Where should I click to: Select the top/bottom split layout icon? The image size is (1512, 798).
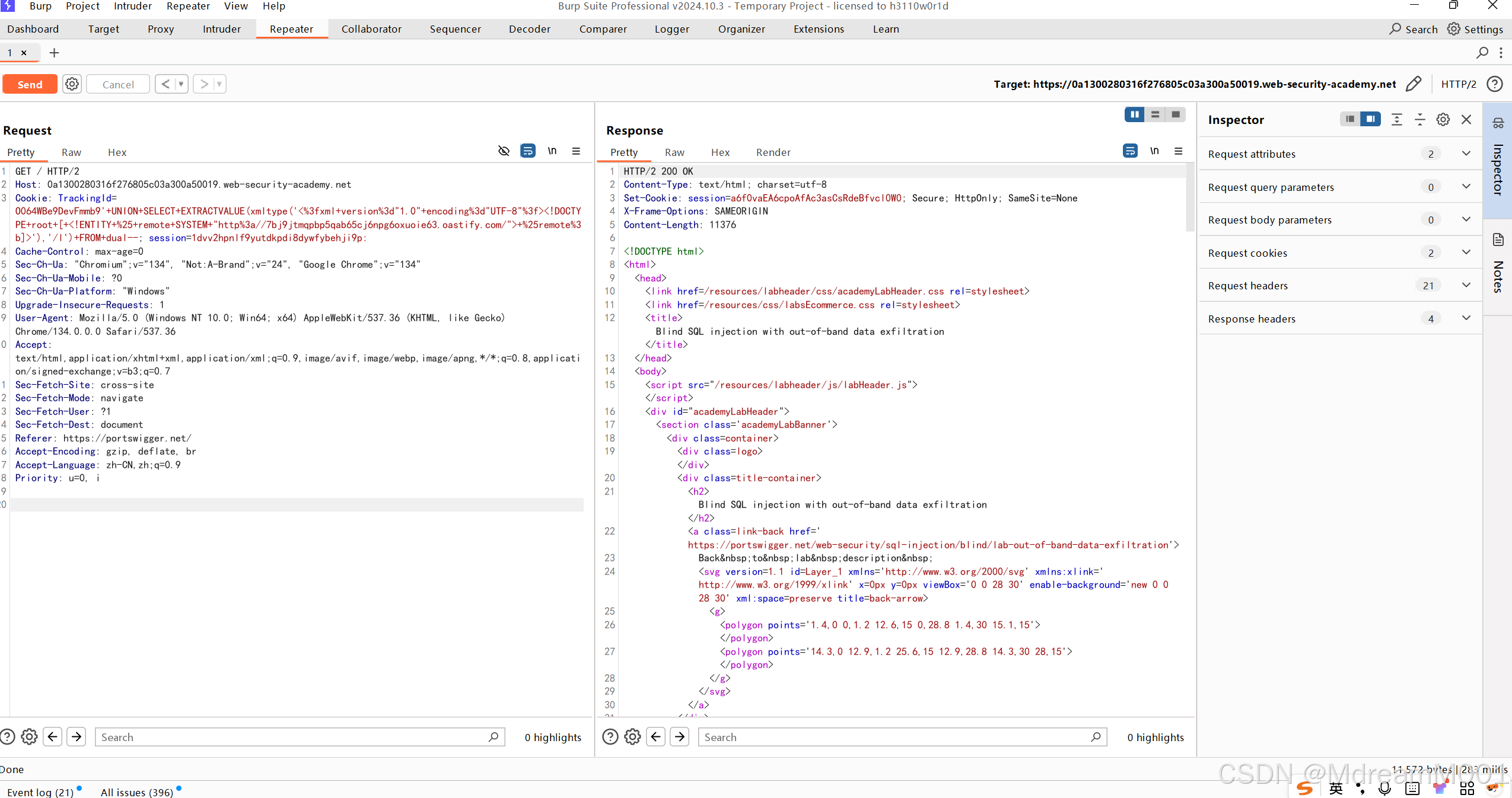1155,114
